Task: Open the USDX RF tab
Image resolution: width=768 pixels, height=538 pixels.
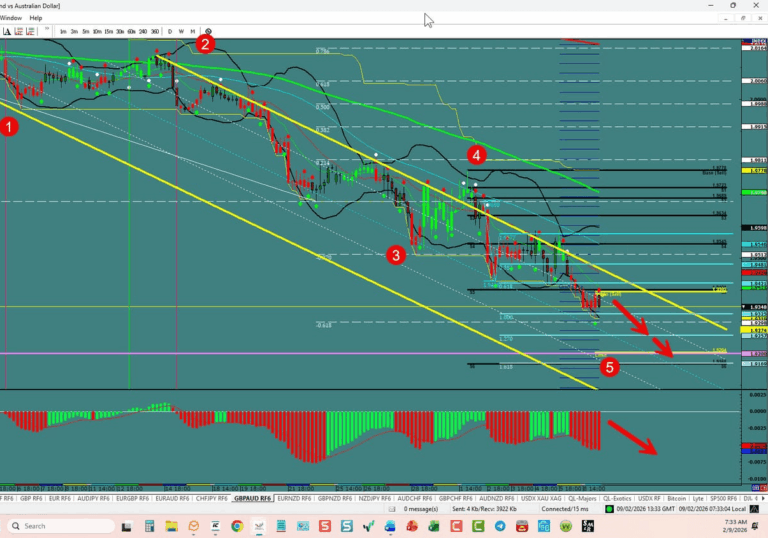Action: (x=649, y=498)
